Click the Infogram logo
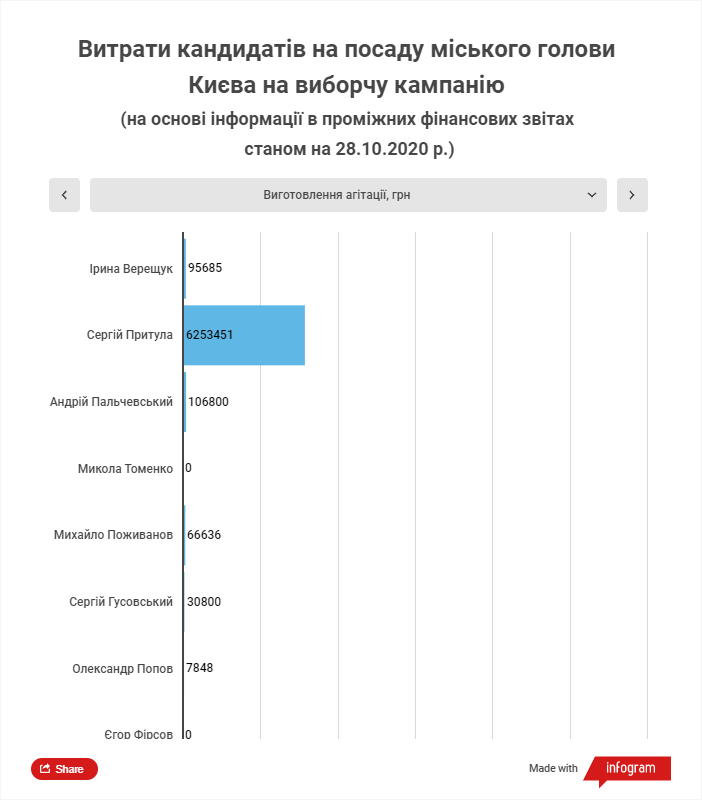The width and height of the screenshot is (702, 800). point(631,768)
